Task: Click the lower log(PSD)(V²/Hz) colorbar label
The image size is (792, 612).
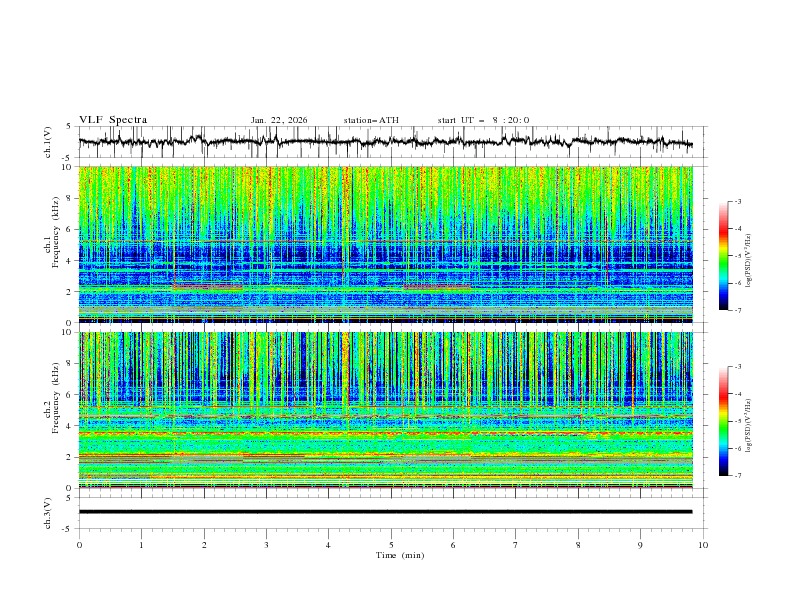Action: click(748, 426)
